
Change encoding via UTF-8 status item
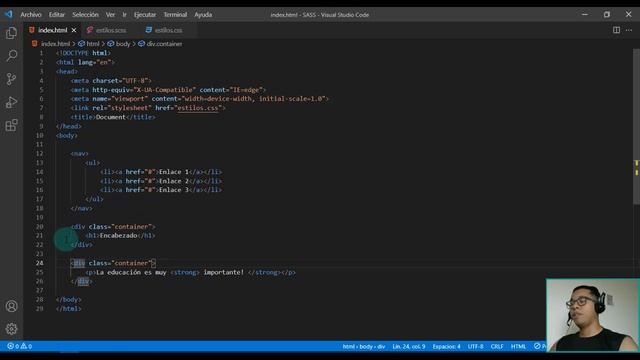click(476, 346)
